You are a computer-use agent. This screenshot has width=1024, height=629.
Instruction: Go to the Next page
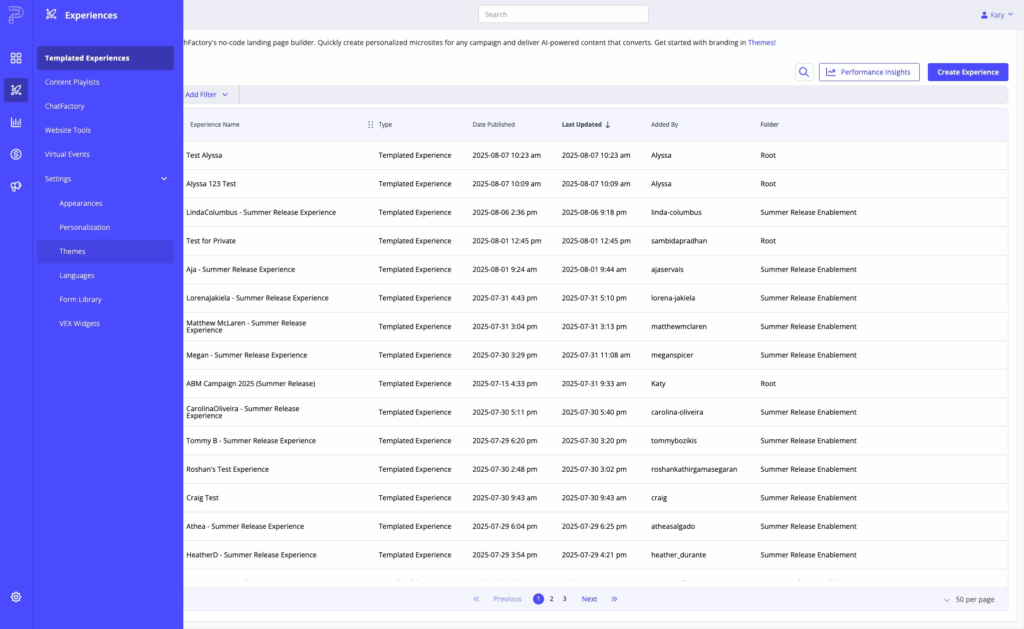click(x=589, y=599)
